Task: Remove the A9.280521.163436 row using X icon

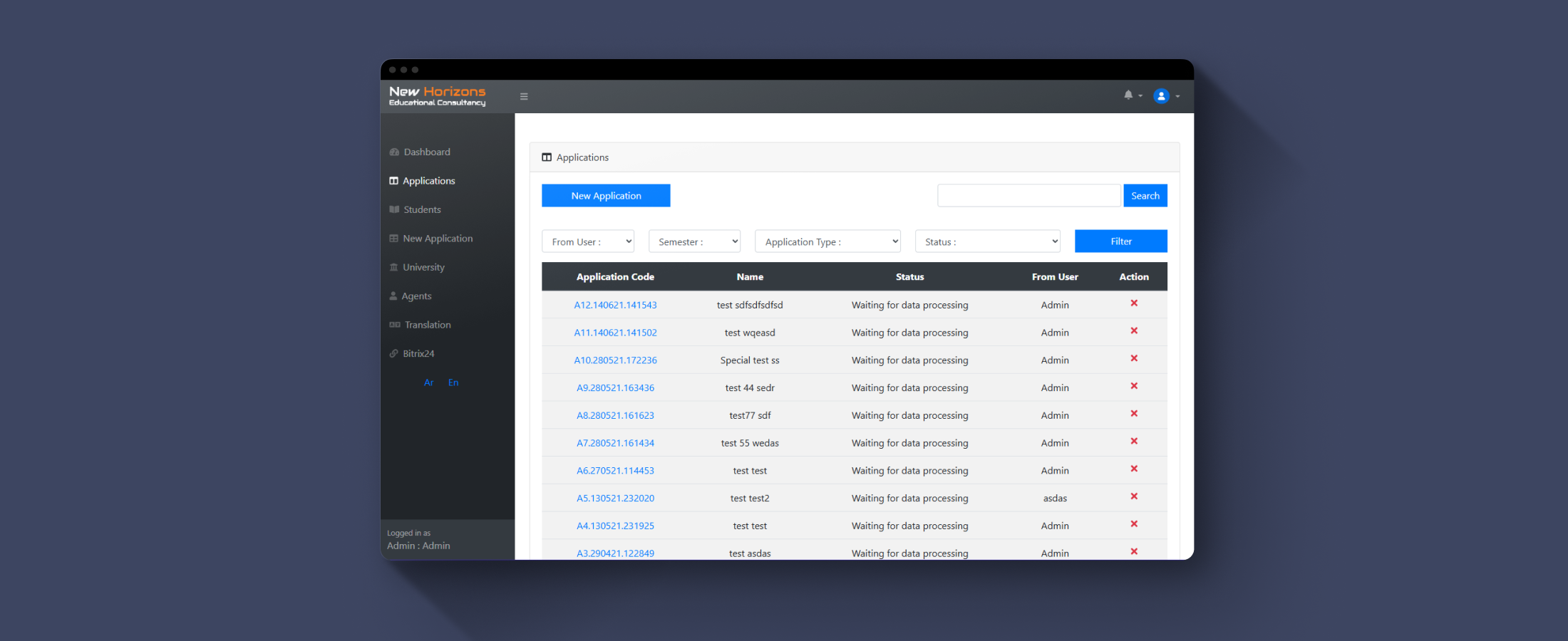Action: click(1134, 386)
